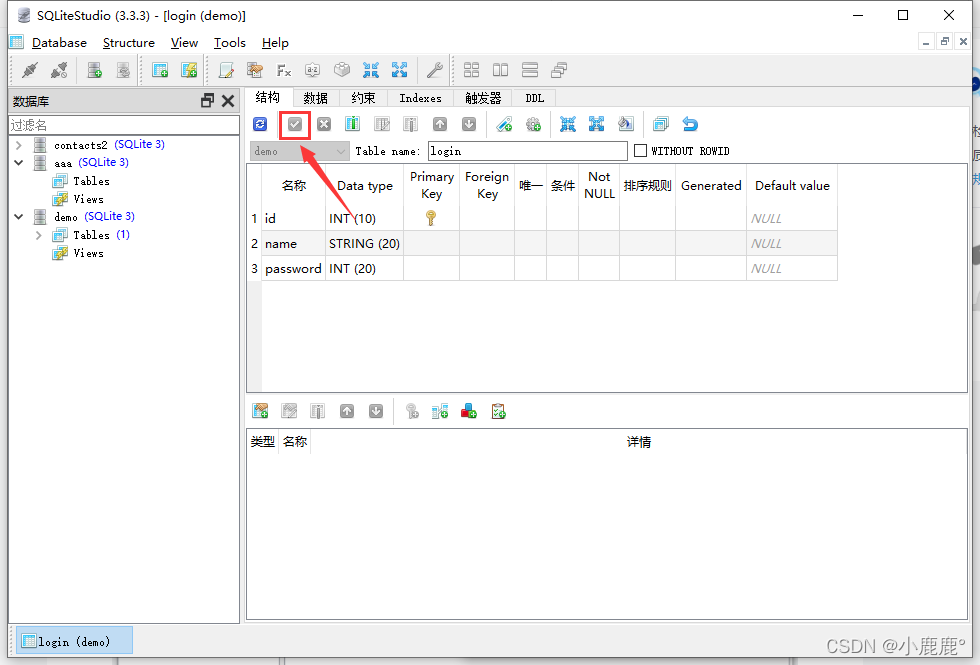Close the 数据库 panel
Image resolution: width=980 pixels, height=665 pixels.
(228, 101)
